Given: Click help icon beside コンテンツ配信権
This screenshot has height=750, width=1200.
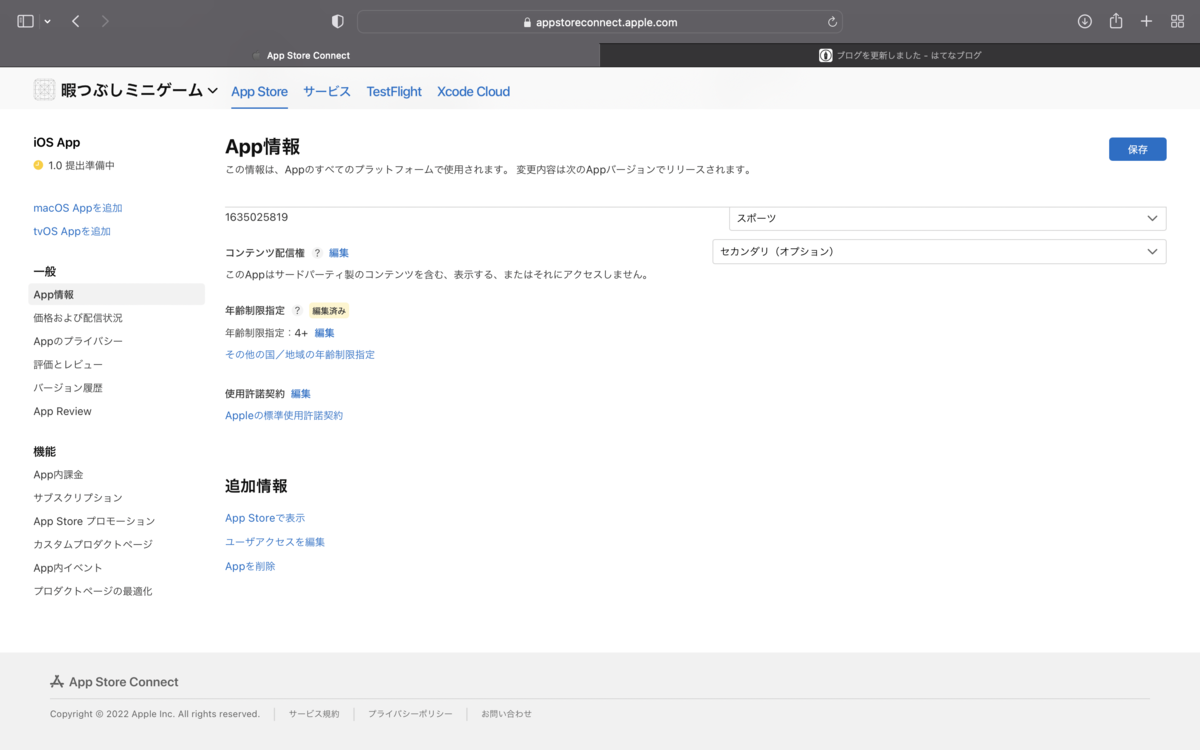Looking at the screenshot, I should tap(317, 253).
